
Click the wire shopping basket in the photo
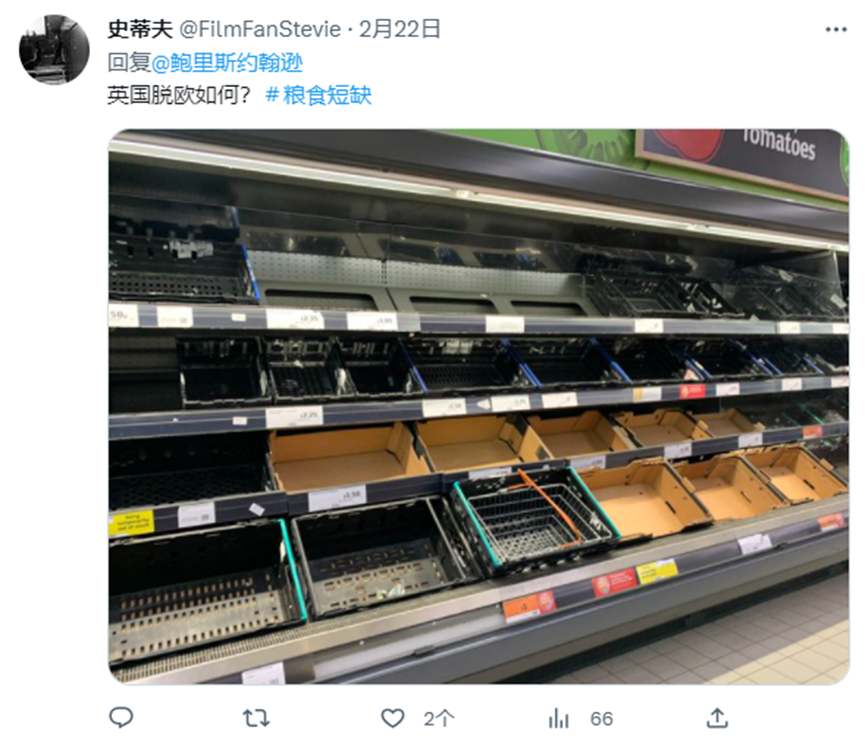[x=535, y=519]
